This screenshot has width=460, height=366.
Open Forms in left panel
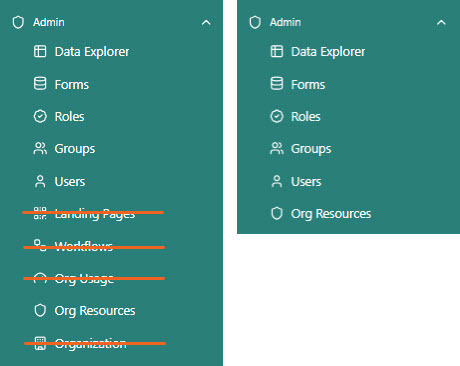72,84
